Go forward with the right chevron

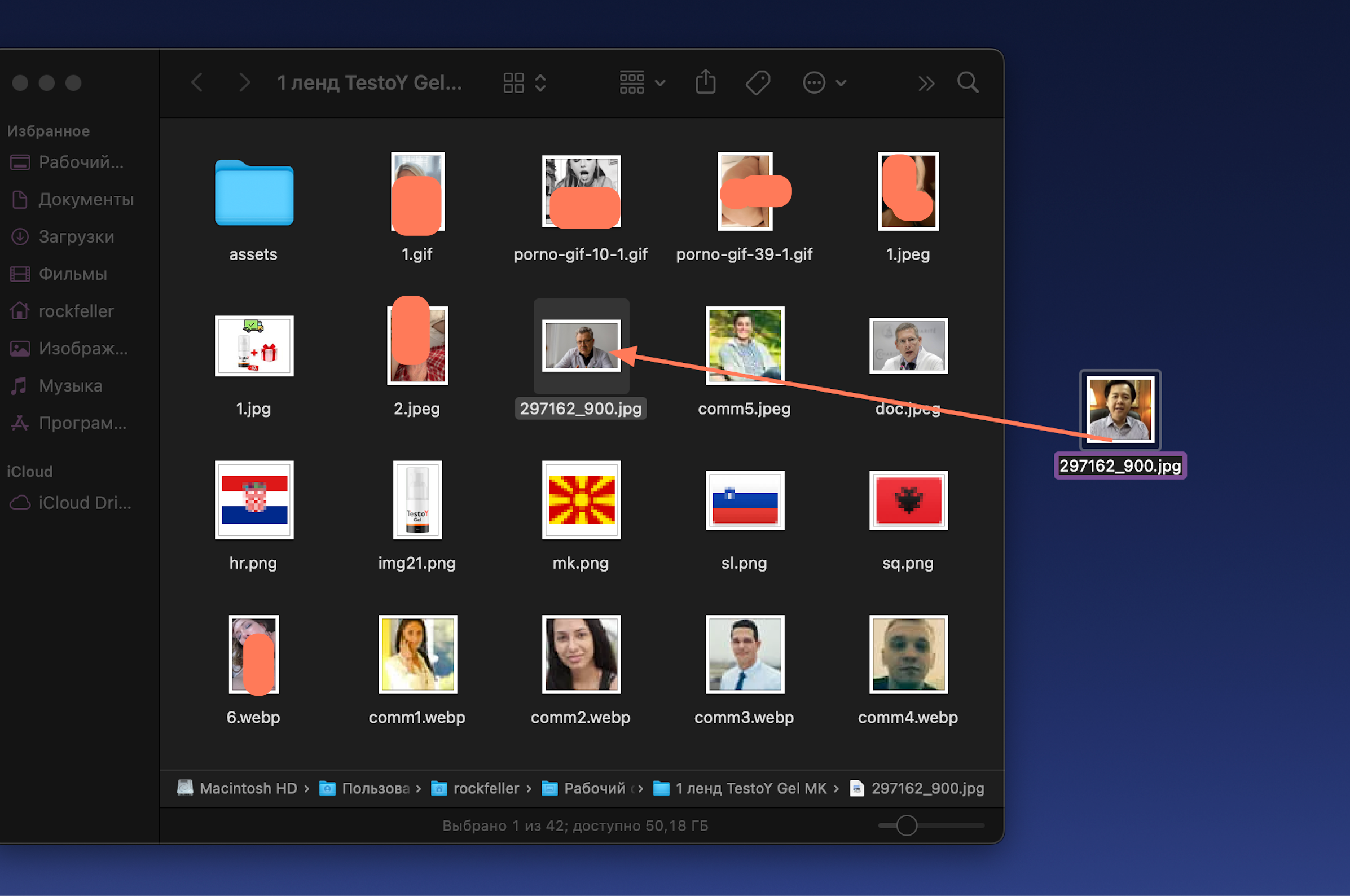(244, 83)
